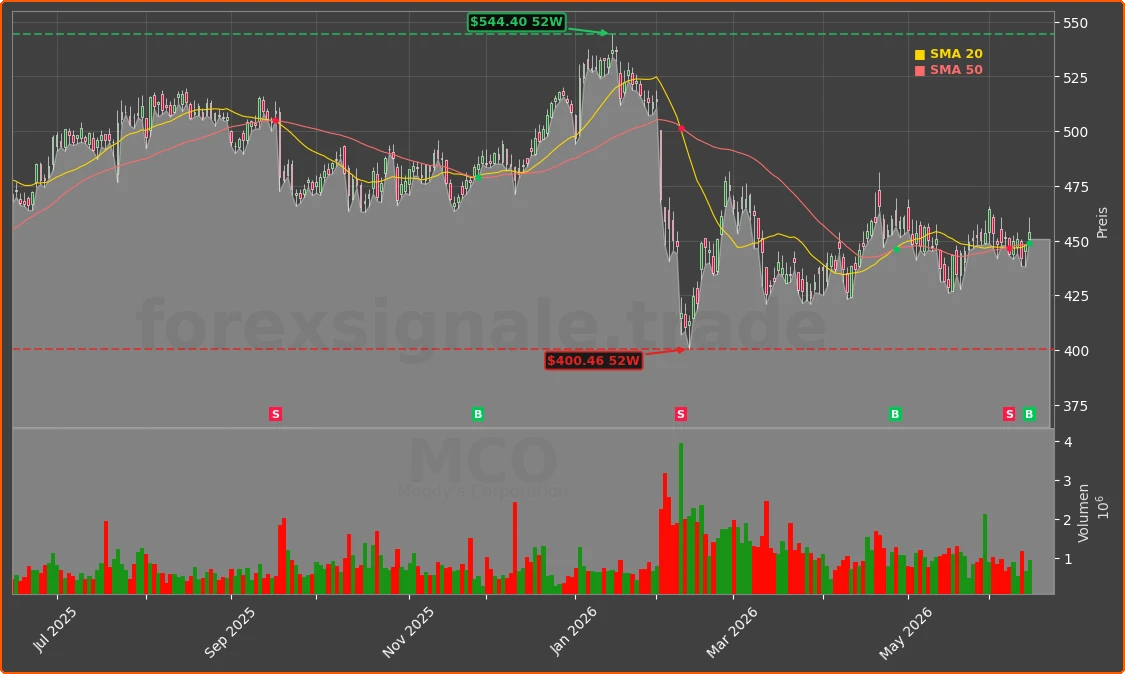This screenshot has width=1125, height=674.
Task: Click the 450 price axis value
Action: click(x=1075, y=242)
